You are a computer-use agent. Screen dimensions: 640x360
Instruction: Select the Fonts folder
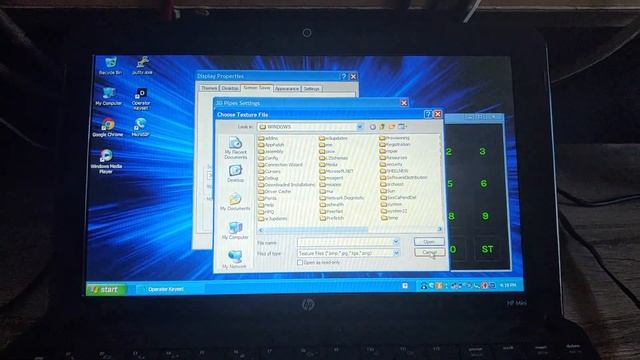pyautogui.click(x=268, y=198)
